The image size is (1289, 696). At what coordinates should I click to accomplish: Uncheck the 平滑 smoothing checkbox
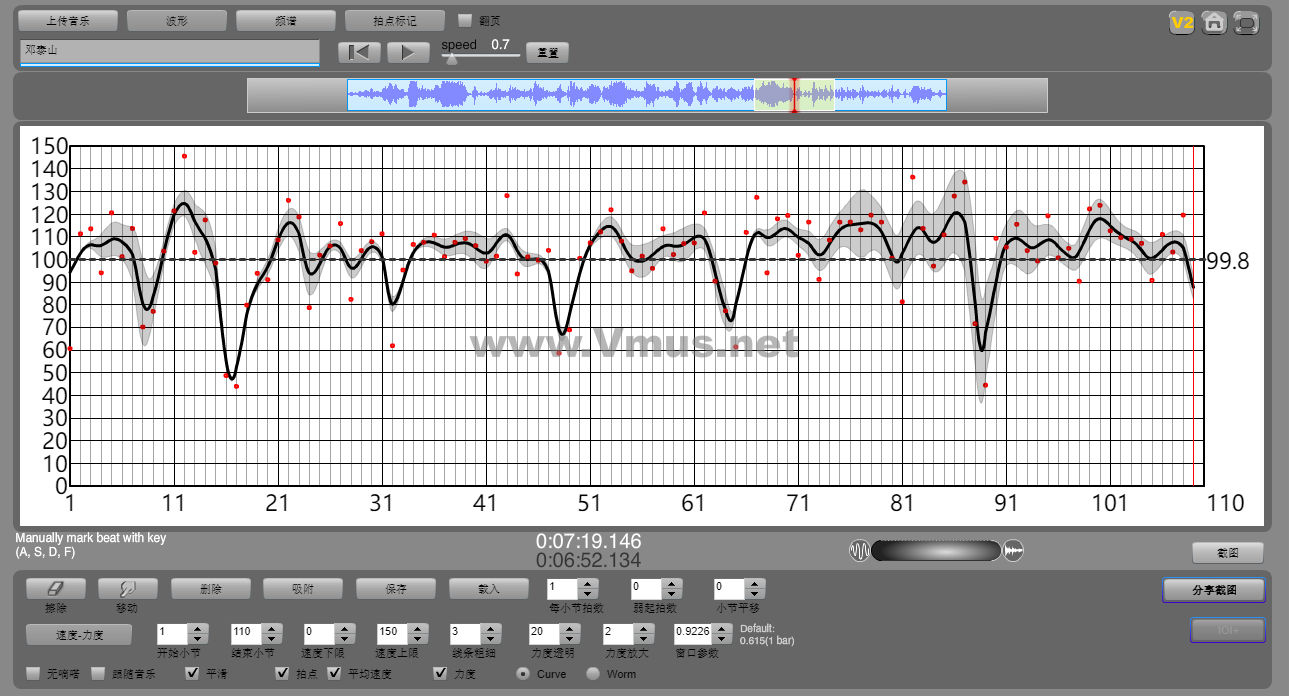point(192,674)
